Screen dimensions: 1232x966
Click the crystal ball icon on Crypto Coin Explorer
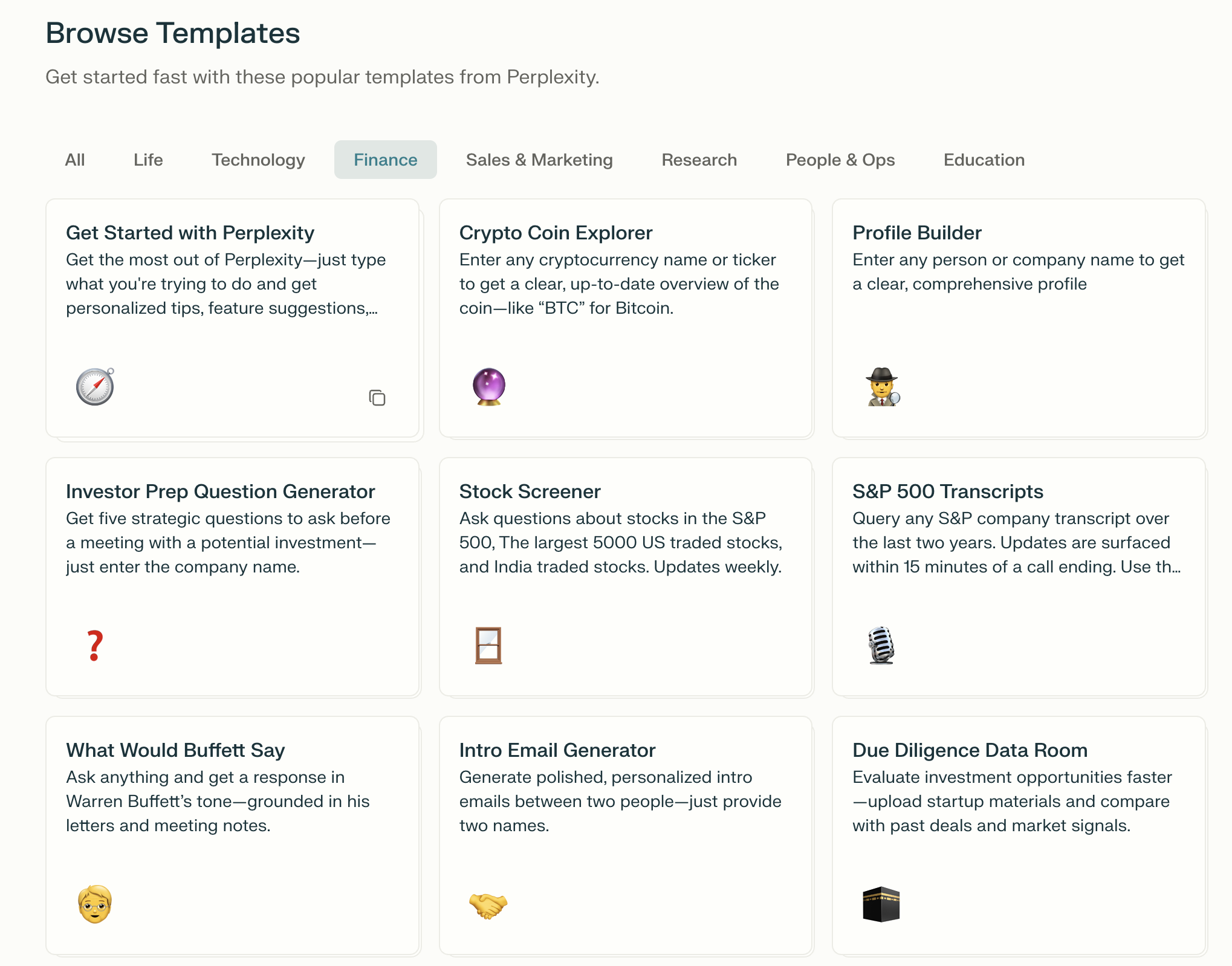(x=488, y=386)
